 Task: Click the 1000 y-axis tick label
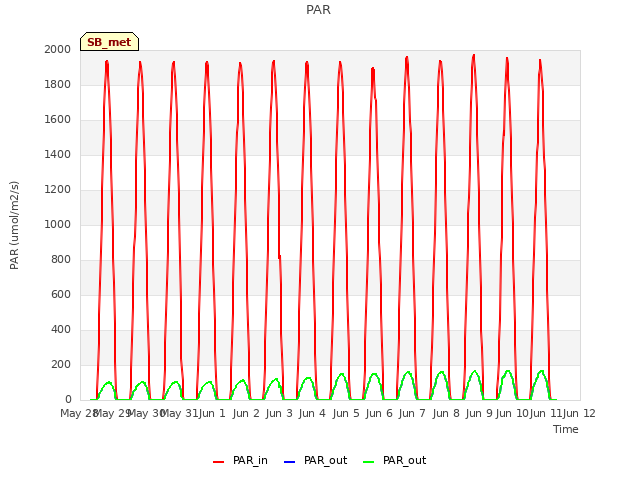coord(58,224)
